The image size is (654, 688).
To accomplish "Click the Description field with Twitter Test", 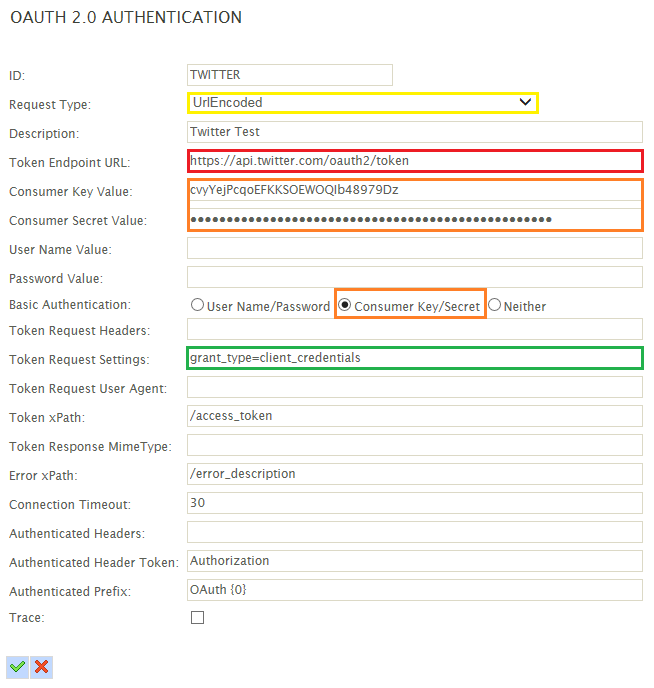I will tap(415, 132).
